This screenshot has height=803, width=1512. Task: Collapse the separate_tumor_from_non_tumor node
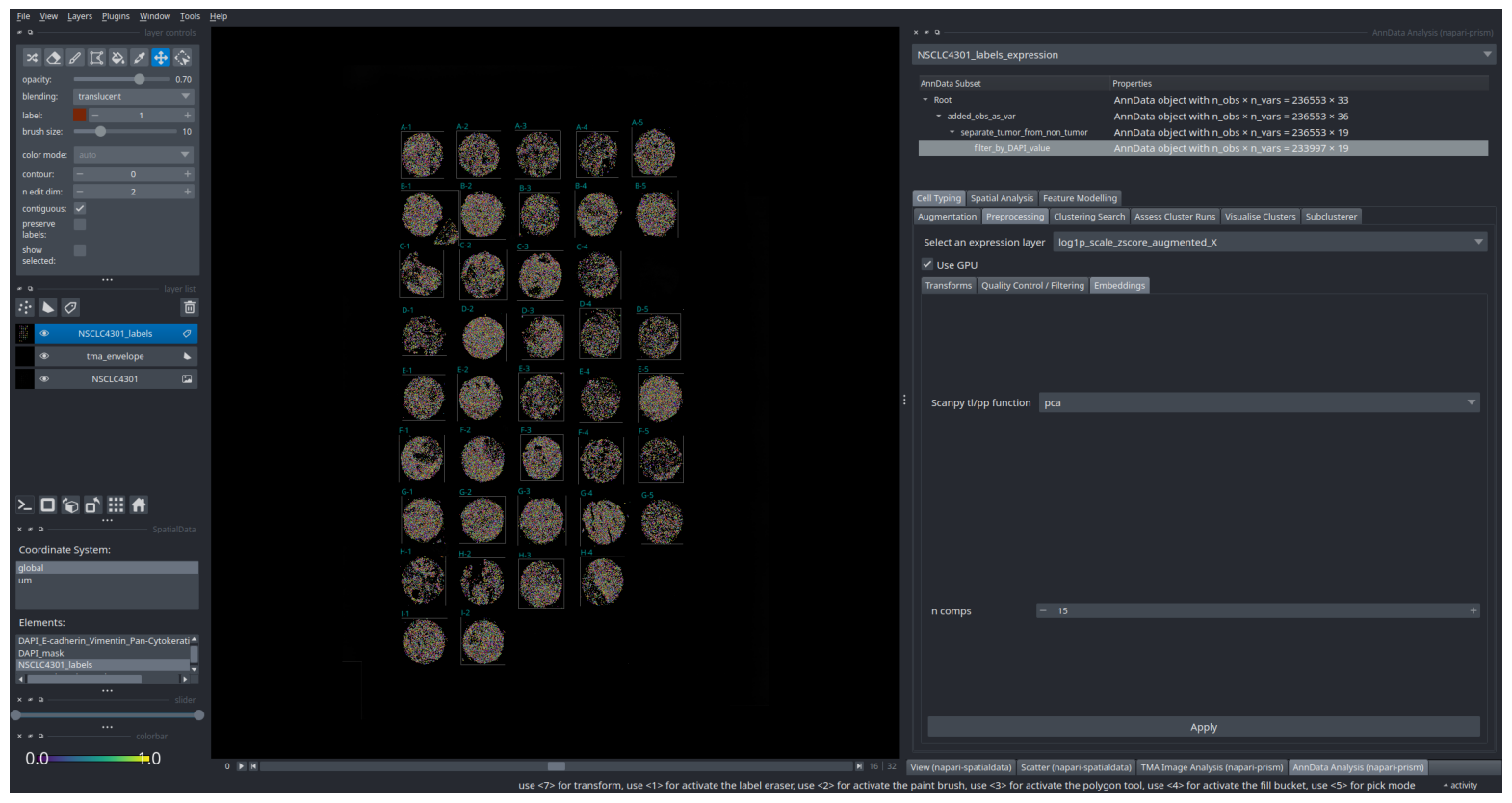[x=952, y=132]
